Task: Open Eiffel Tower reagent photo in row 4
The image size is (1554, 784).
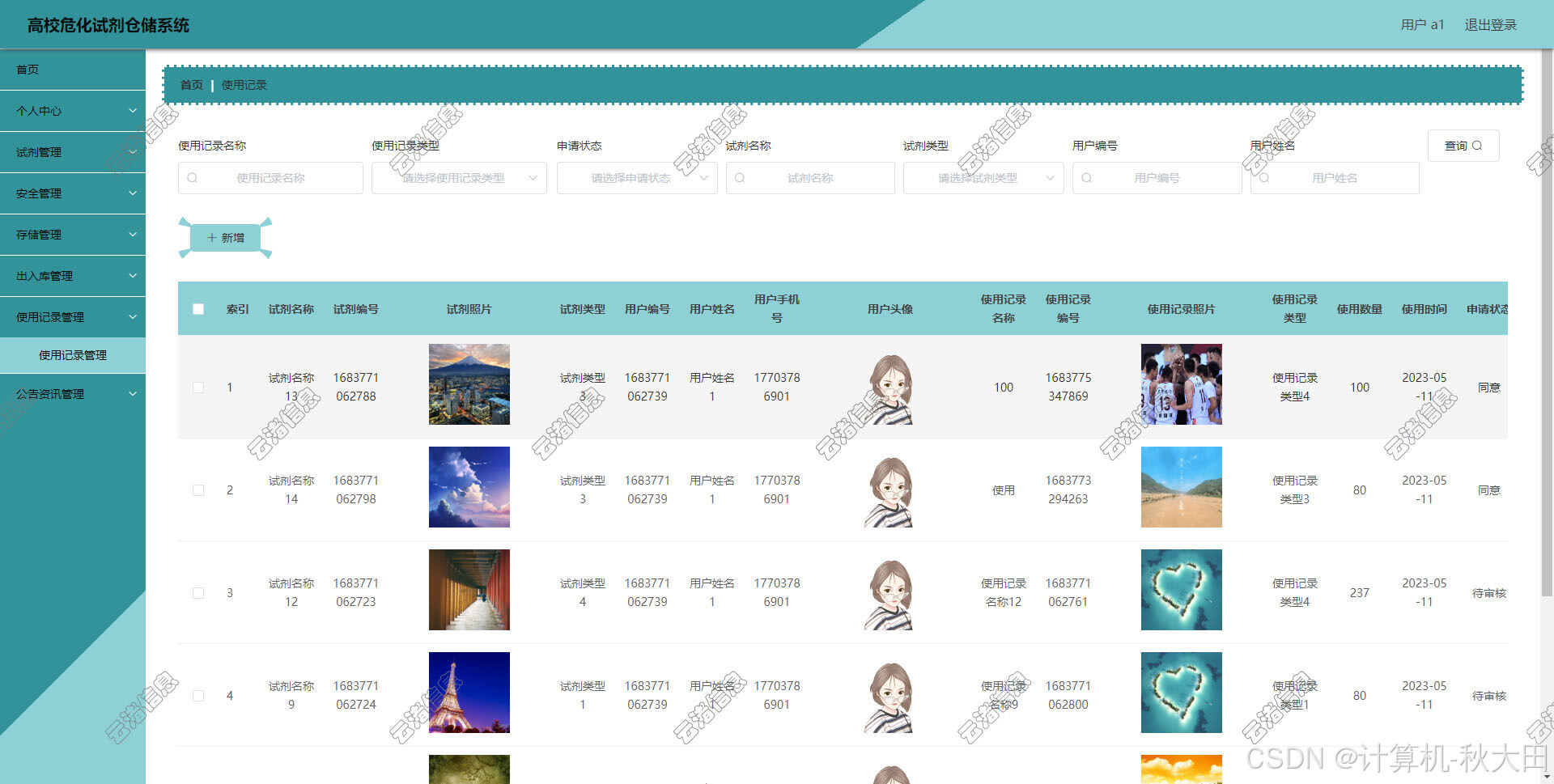Action: pos(469,693)
